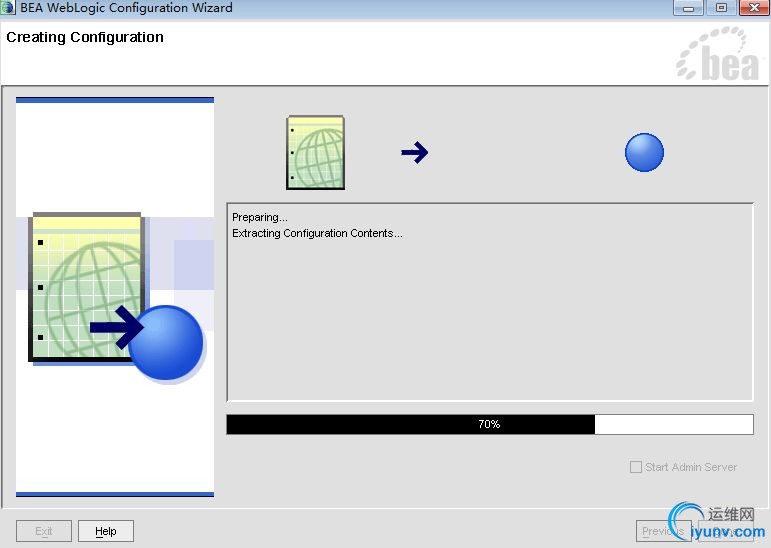
Task: Click the Help button
Action: point(106,531)
